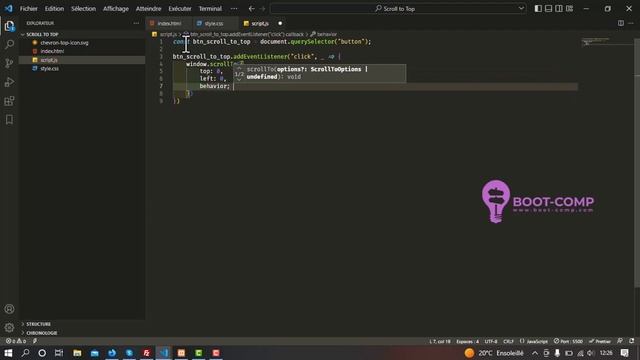Change the UTF-8 encoding
This screenshot has height=360, width=640.
[x=491, y=341]
